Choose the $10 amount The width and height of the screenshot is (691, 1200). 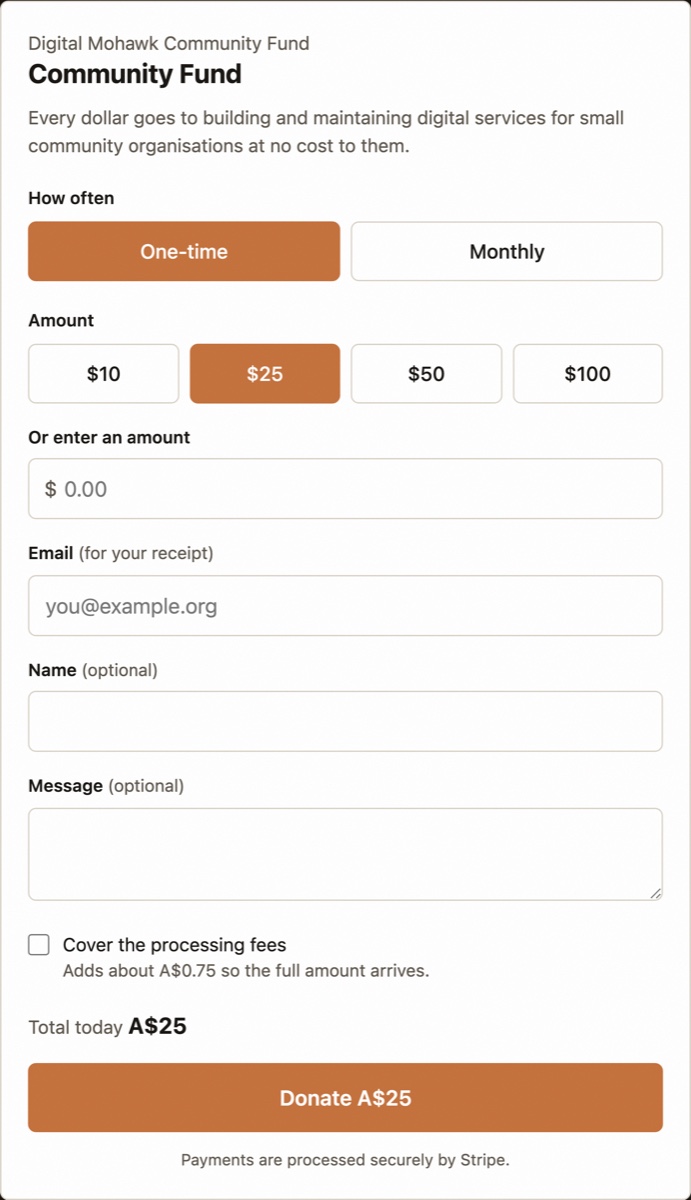[x=104, y=374]
